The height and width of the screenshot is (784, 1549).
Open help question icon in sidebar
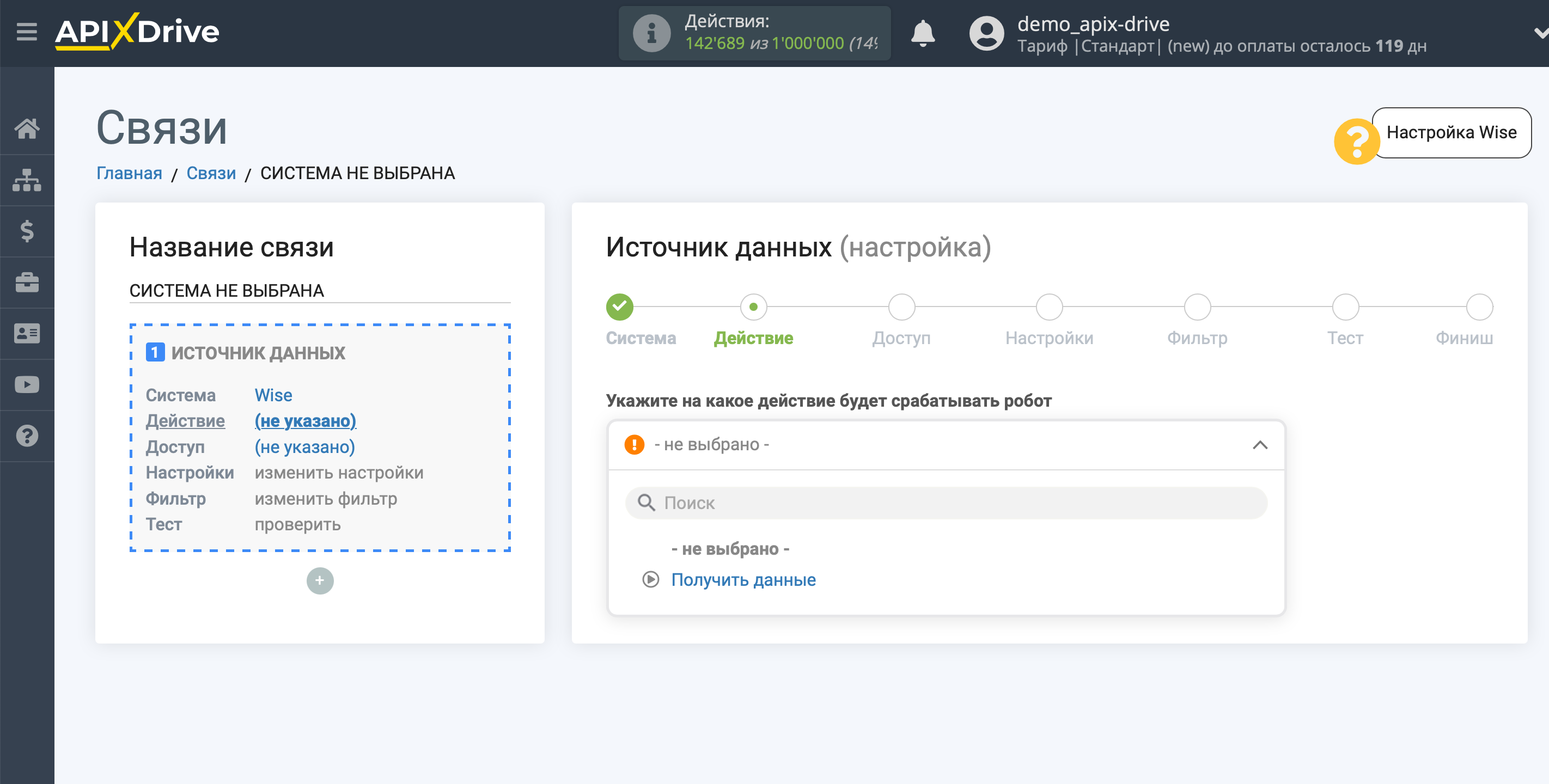[x=27, y=436]
